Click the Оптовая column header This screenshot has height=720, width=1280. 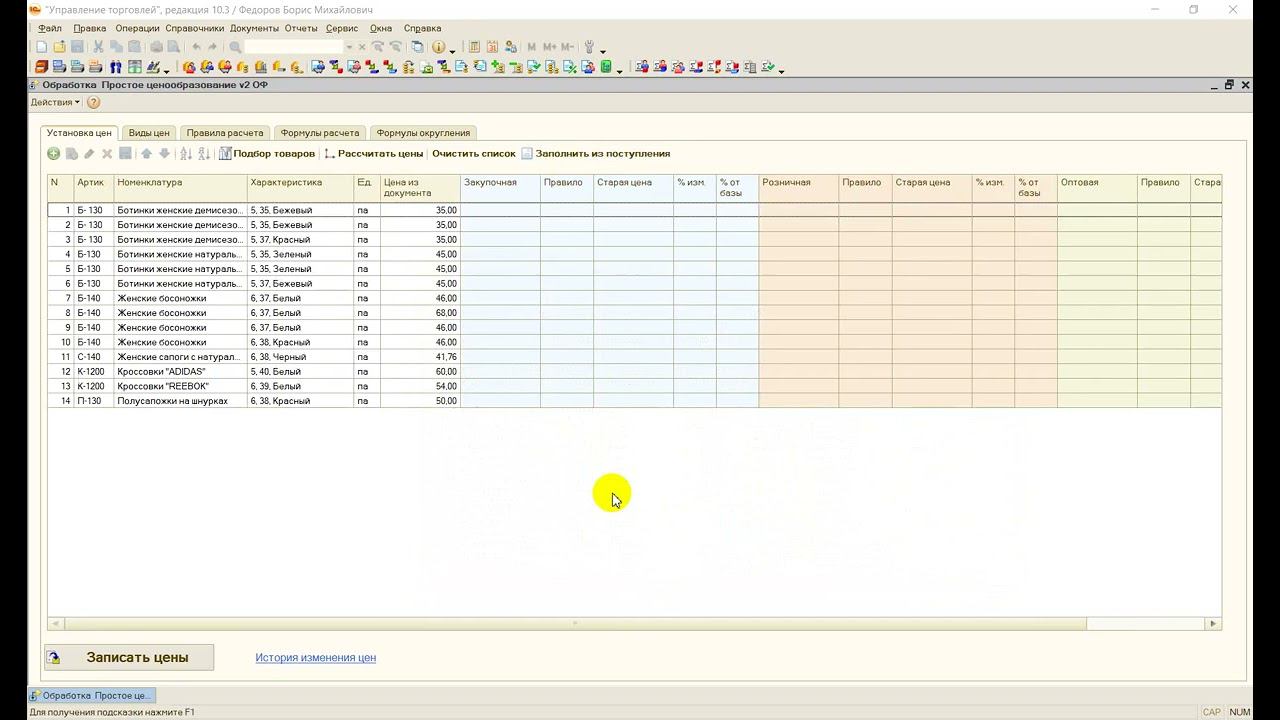click(1097, 188)
